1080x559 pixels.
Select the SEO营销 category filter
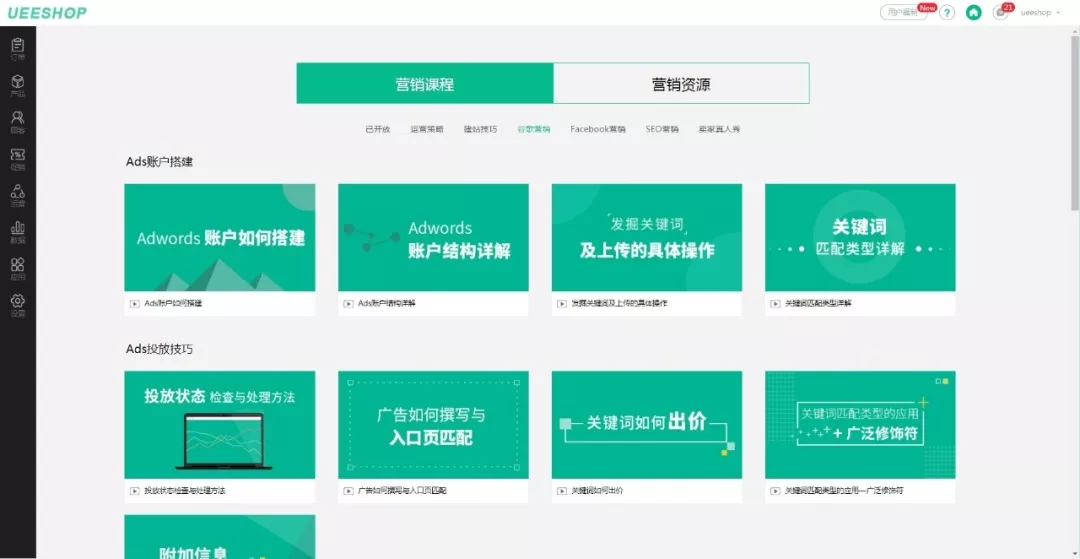[661, 129]
